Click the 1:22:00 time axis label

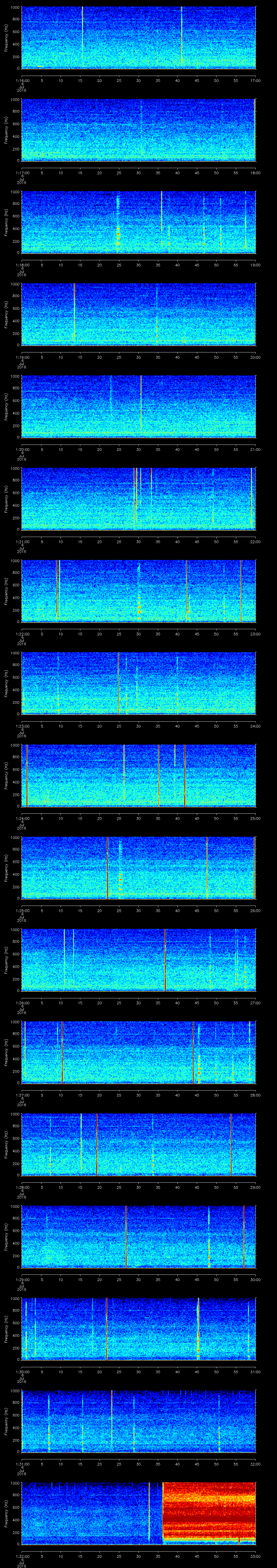(22, 634)
